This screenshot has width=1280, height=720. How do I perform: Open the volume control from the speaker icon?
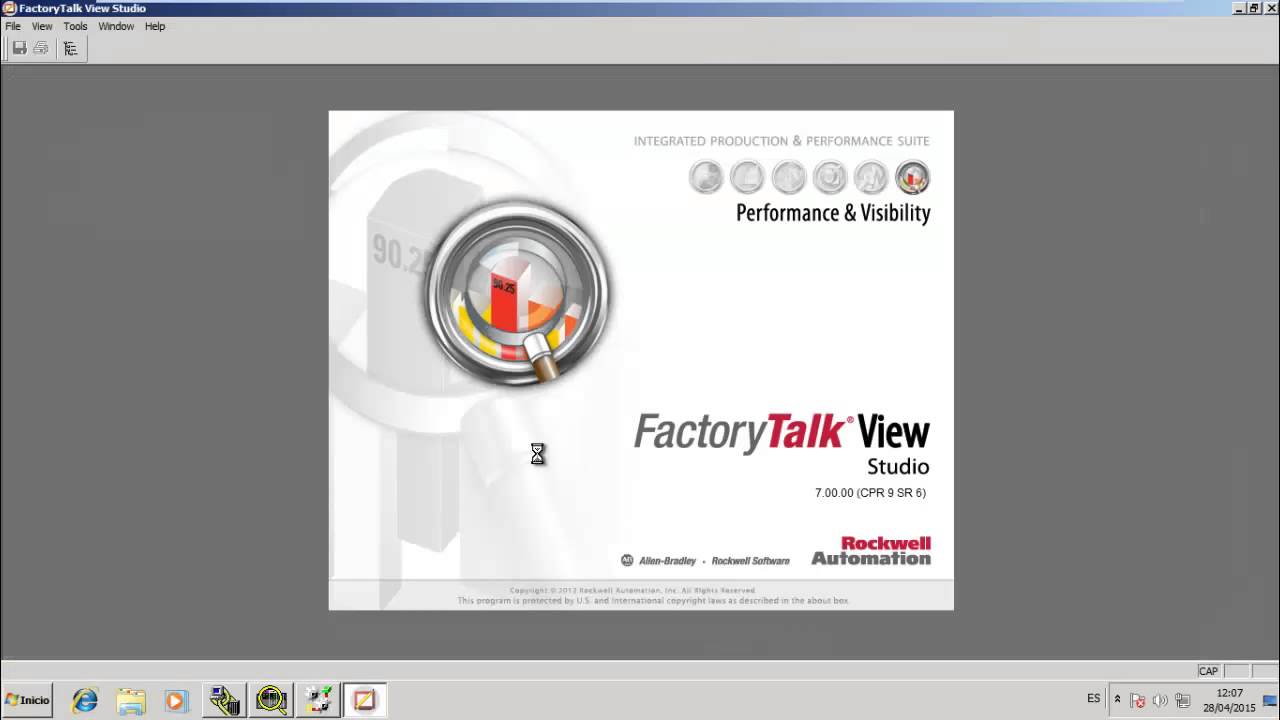coord(1160,700)
